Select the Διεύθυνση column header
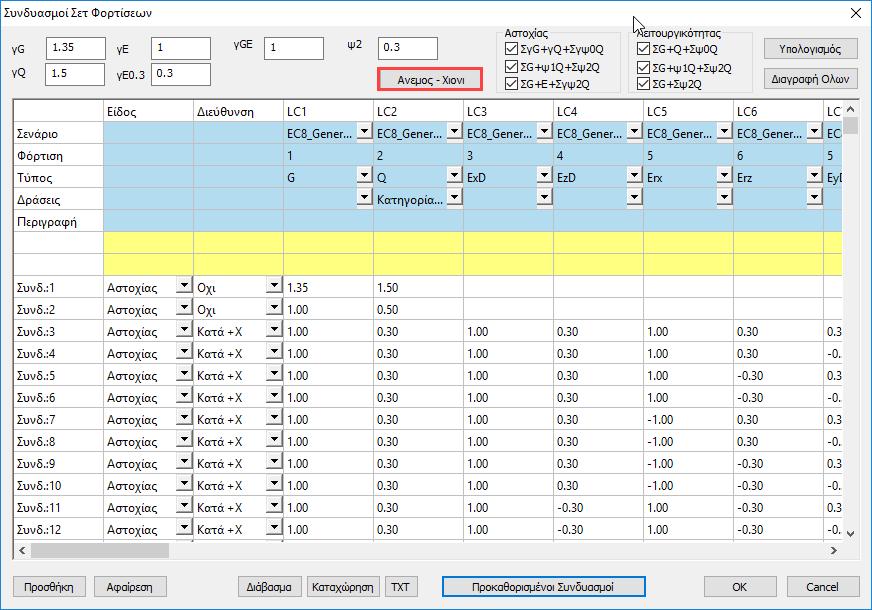This screenshot has width=872, height=610. click(239, 111)
